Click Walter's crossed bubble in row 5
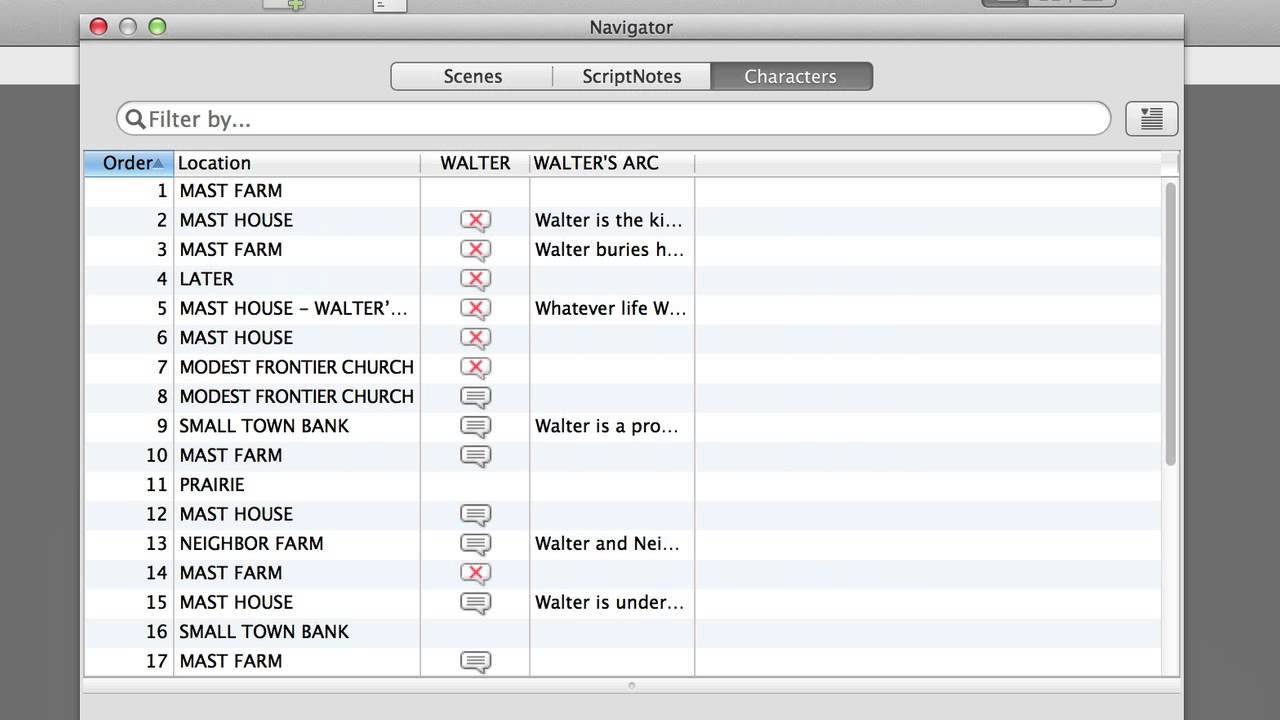Image resolution: width=1280 pixels, height=720 pixels. click(475, 309)
